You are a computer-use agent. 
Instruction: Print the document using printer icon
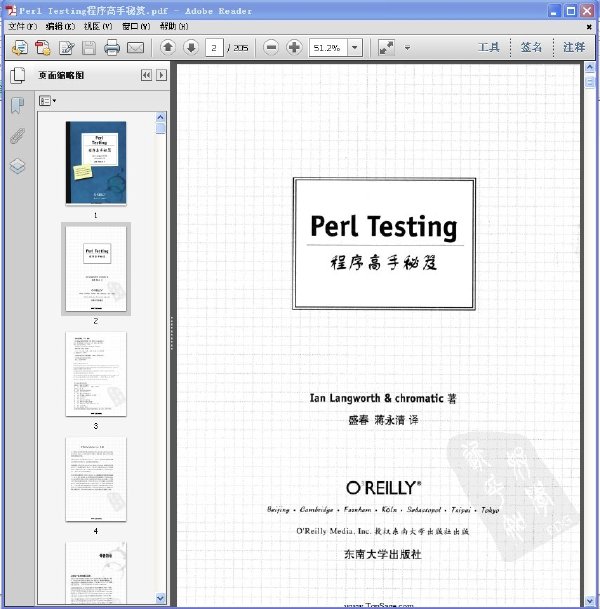(112, 48)
